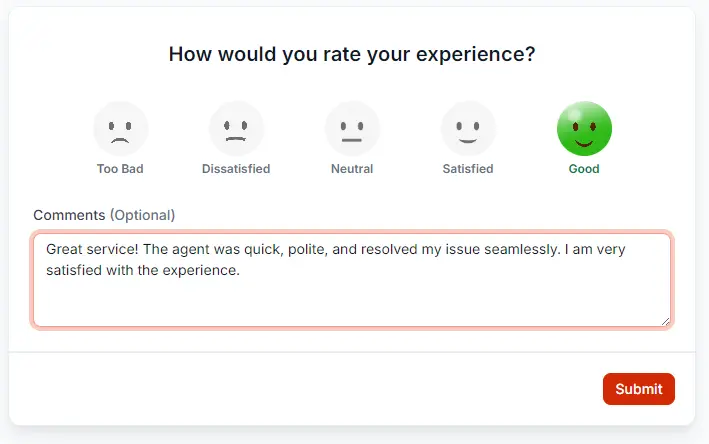Image resolution: width=709 pixels, height=444 pixels.
Task: Click the 'Too Bad' rating label
Action: point(120,169)
